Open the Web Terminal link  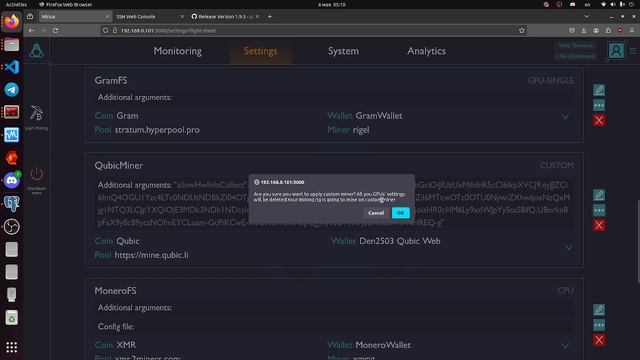(575, 46)
